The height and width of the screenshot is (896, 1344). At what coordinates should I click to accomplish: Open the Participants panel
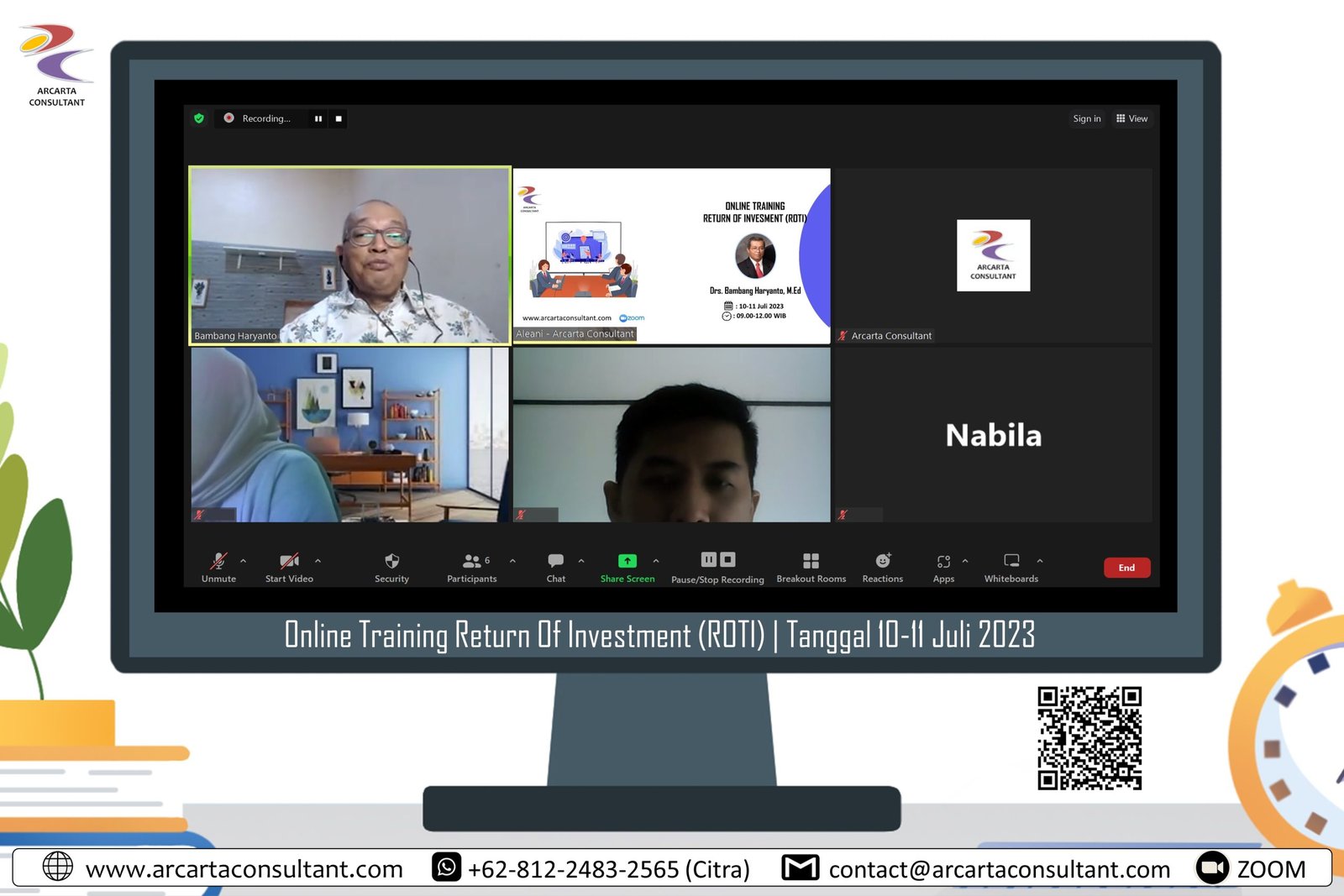click(471, 562)
